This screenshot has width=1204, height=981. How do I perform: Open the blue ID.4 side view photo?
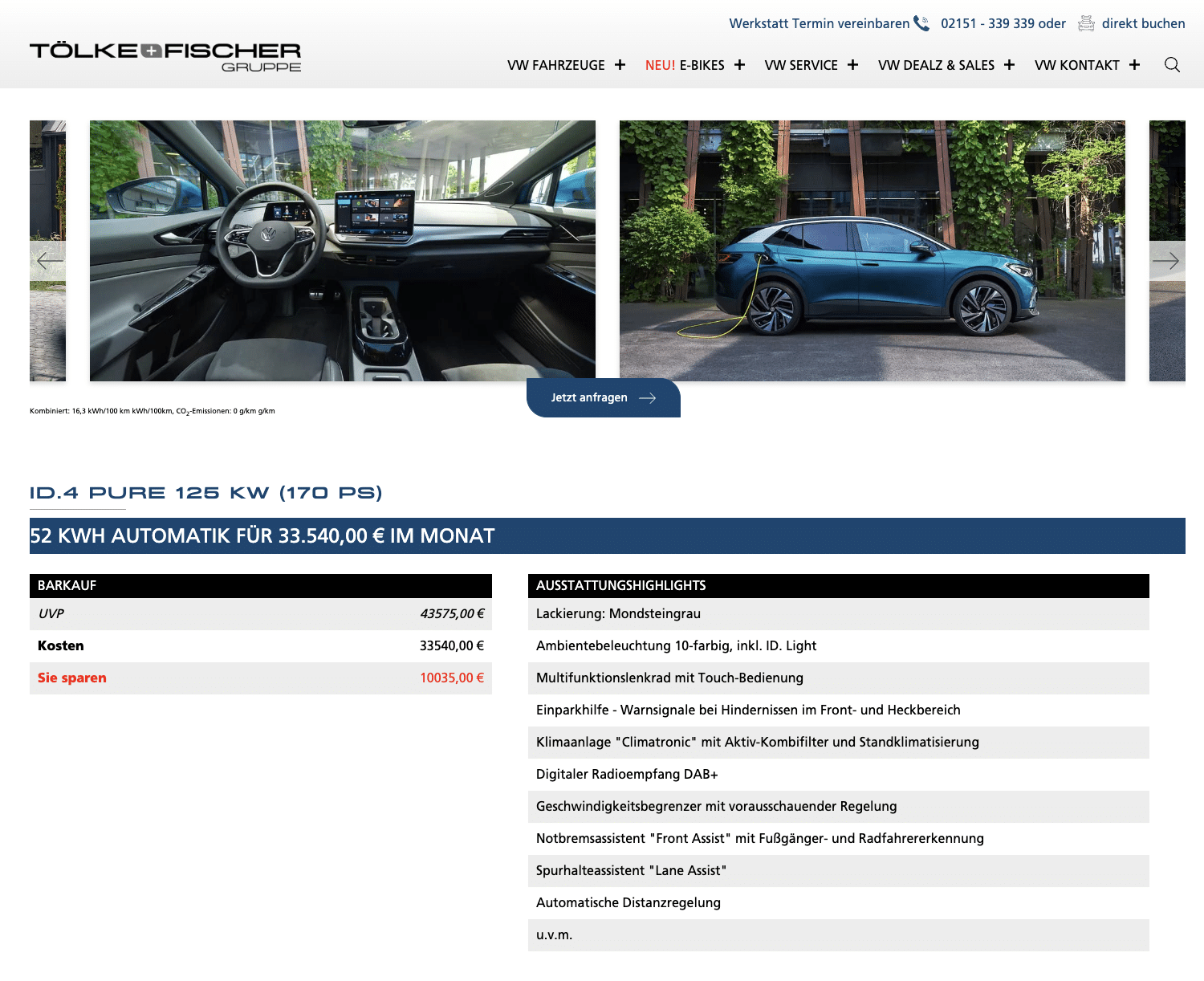pos(872,250)
